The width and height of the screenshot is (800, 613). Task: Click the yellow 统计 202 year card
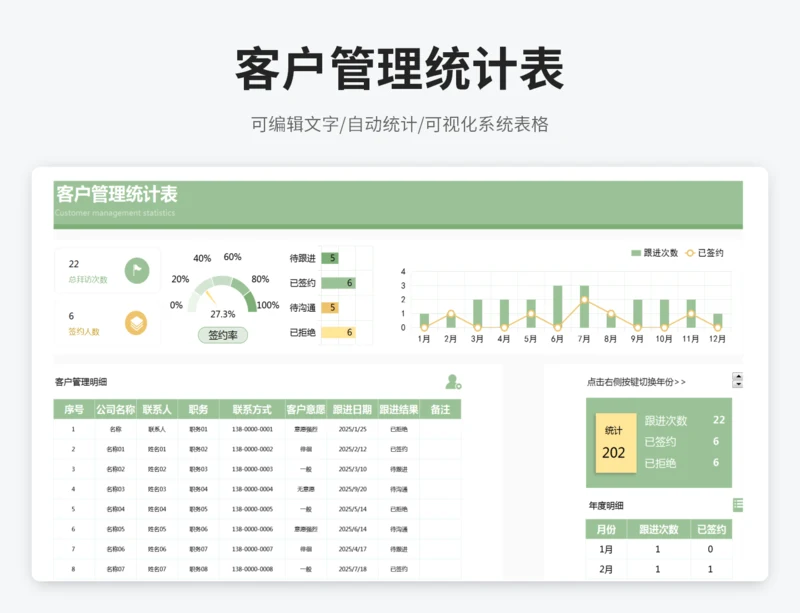point(616,443)
